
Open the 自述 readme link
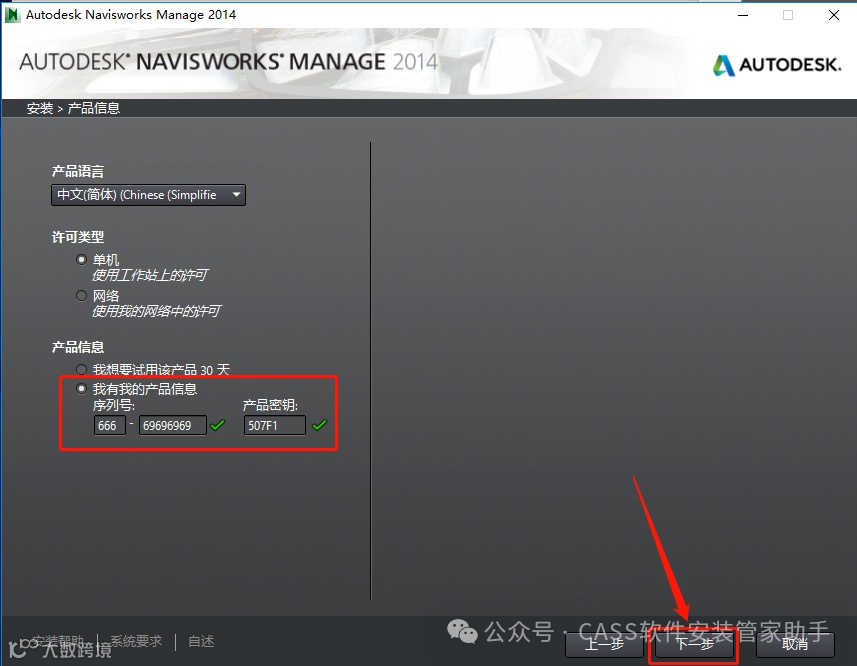pos(201,641)
